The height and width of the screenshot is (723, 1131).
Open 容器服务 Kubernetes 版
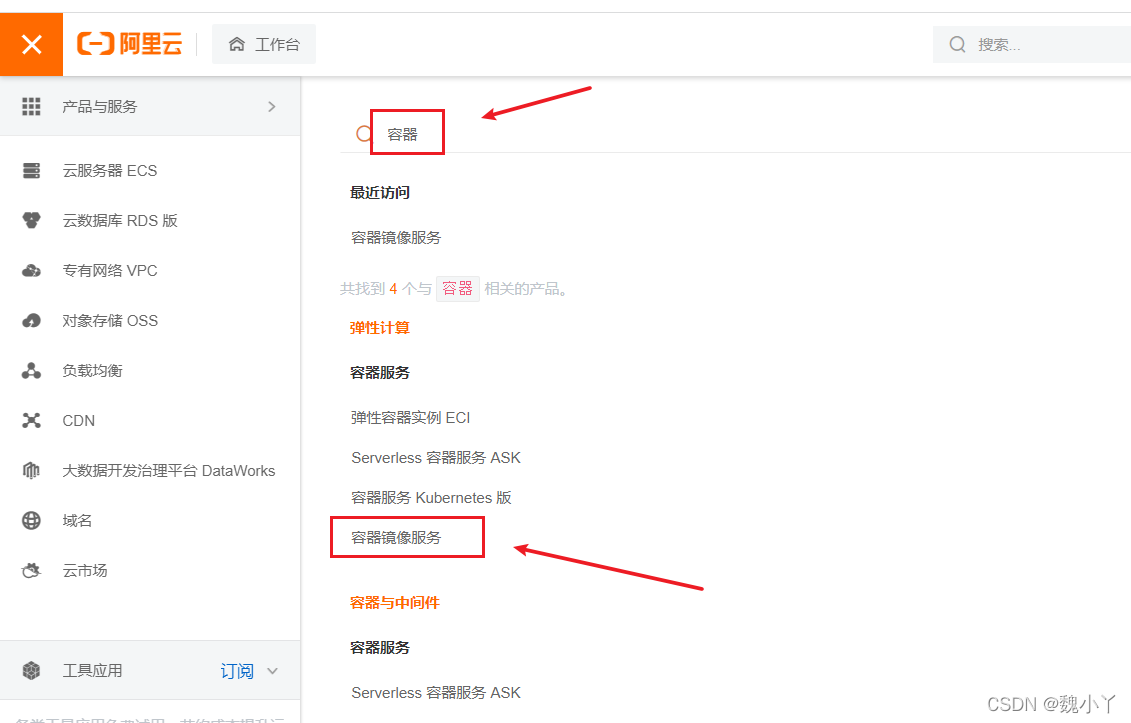pos(431,498)
